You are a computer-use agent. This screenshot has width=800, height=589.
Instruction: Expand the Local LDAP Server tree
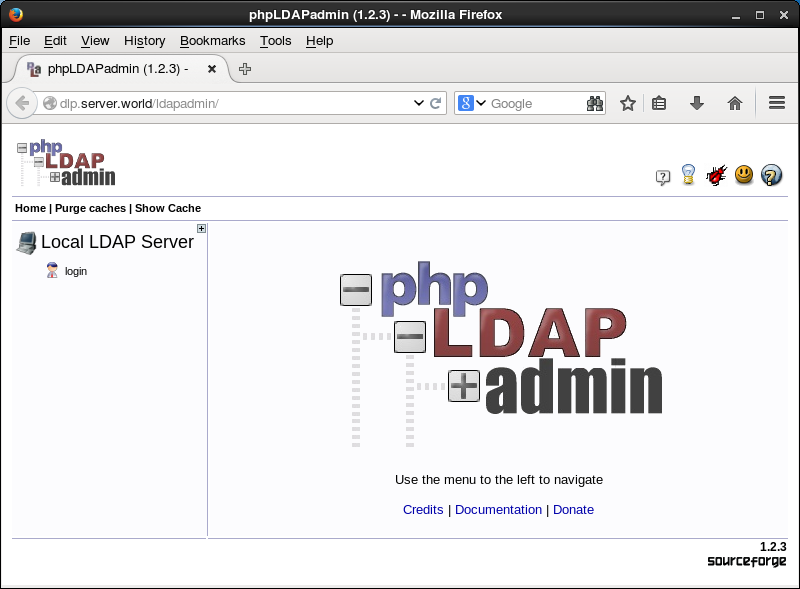202,229
